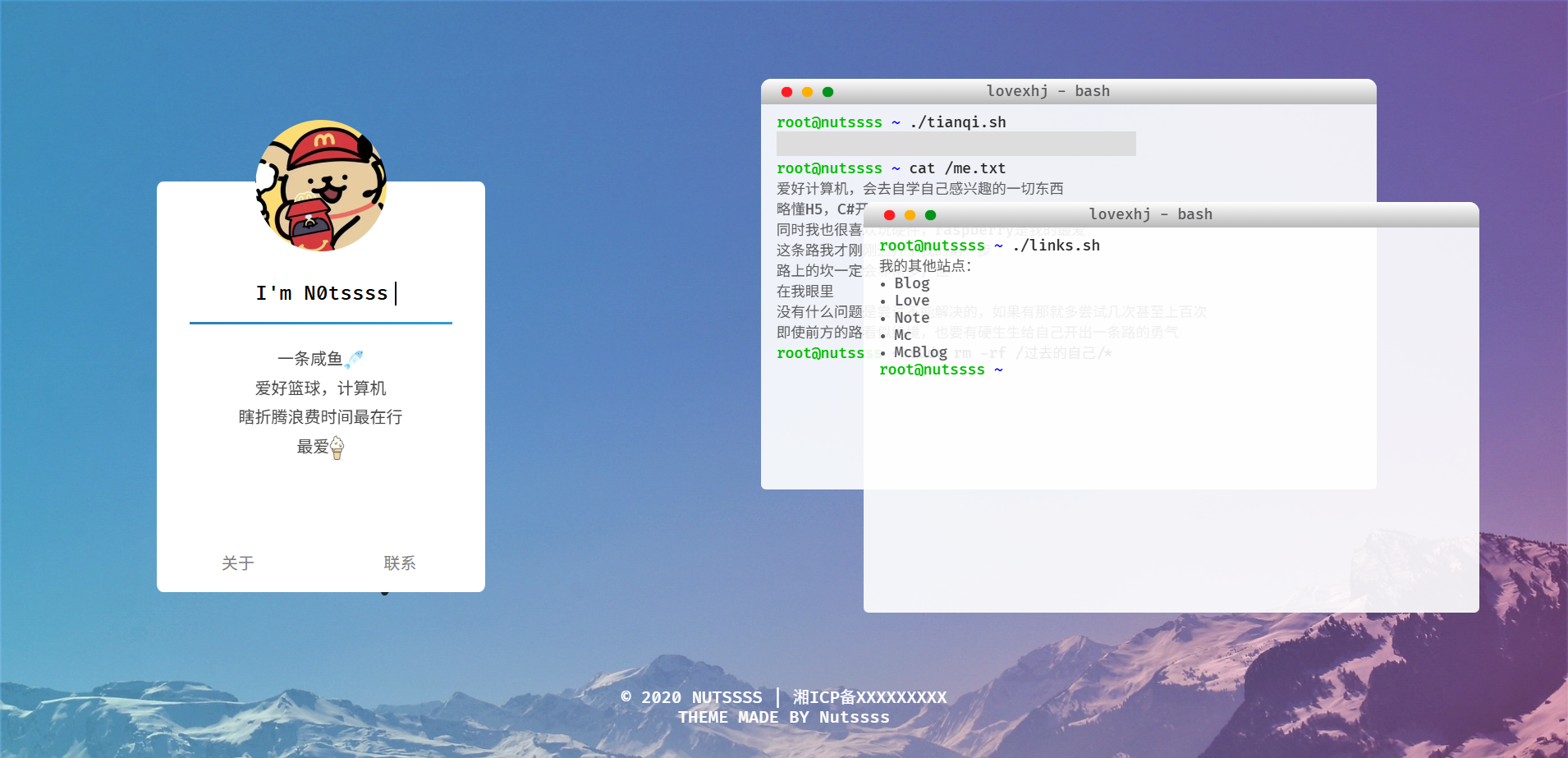Click the 湘ICP备XXXXXXXXX footer link

869,697
